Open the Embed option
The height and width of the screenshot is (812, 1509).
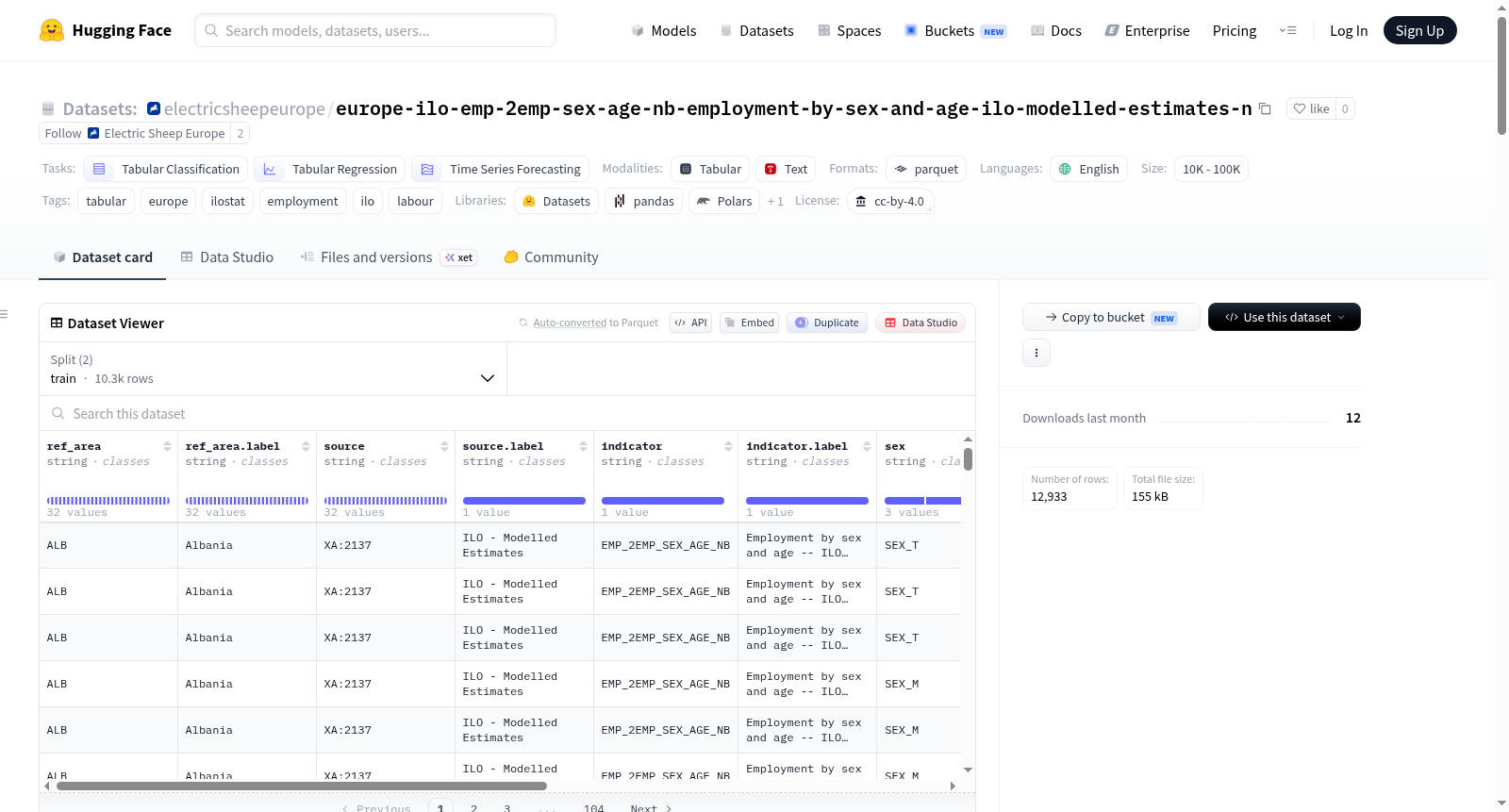tap(749, 323)
